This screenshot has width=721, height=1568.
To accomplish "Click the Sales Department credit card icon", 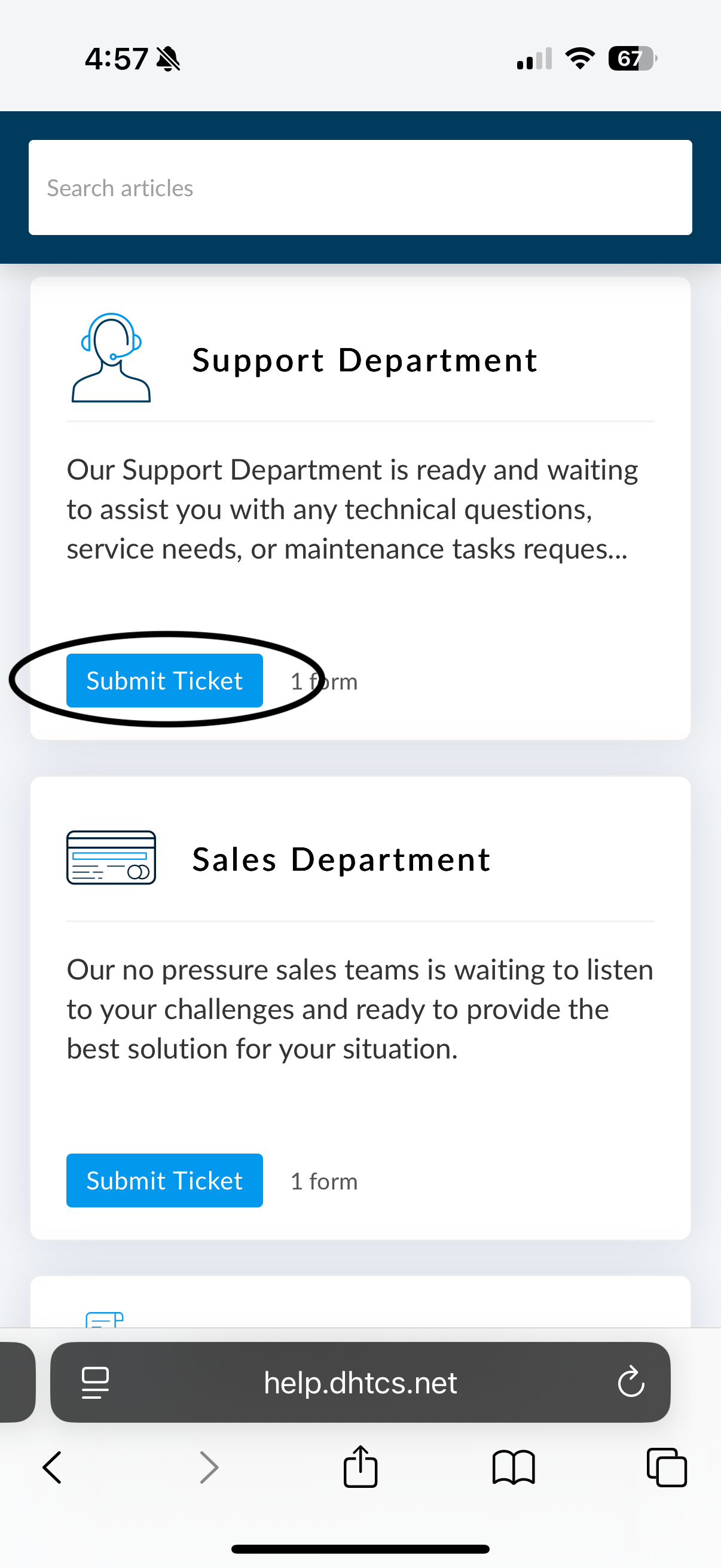I will [111, 857].
